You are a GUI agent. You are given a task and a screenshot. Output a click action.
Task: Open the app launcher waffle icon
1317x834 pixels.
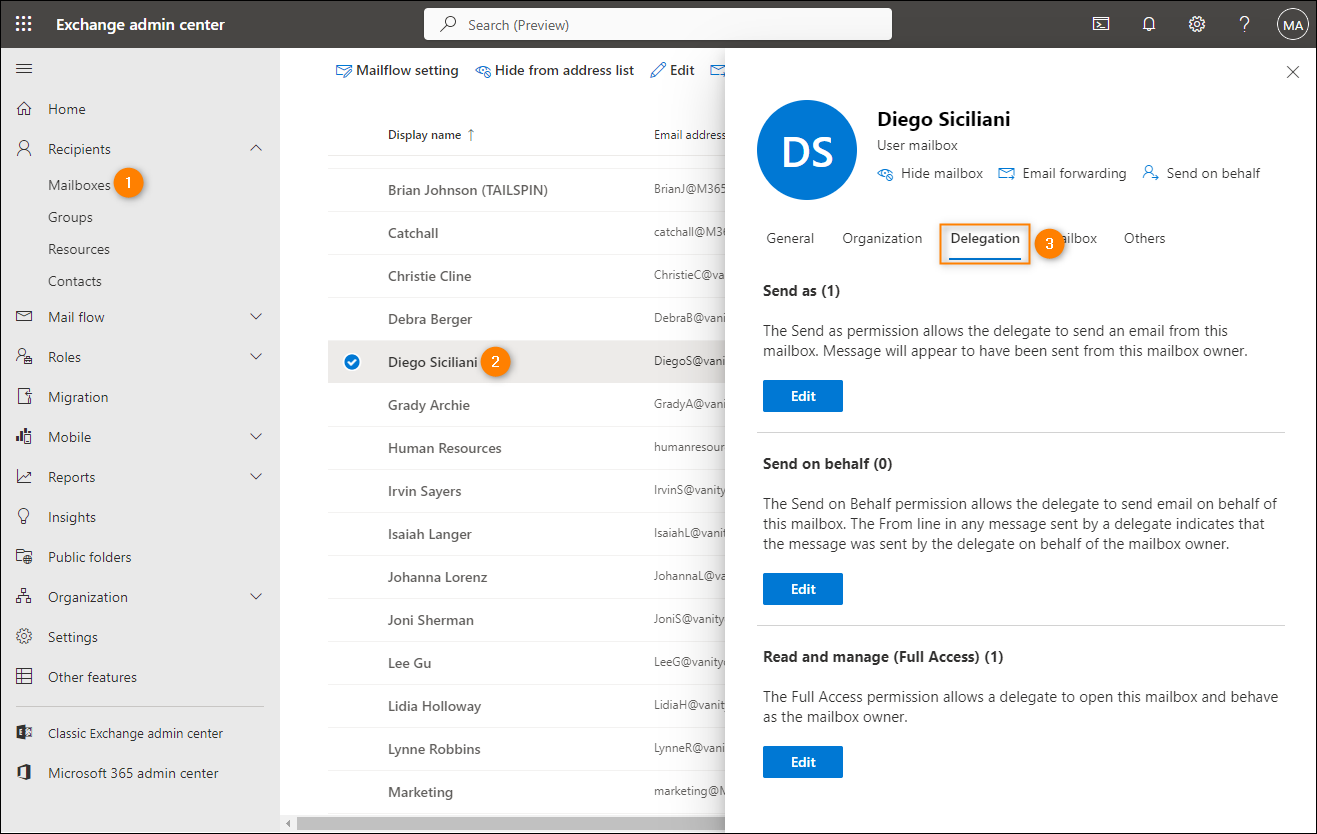coord(24,24)
